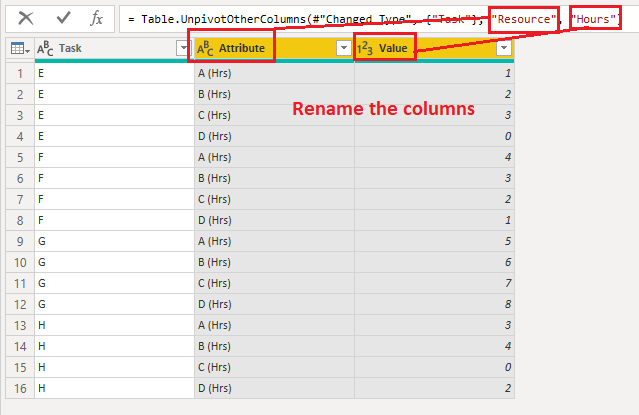The image size is (639, 415).
Task: Click Task cell G in row 10
Action: [x=115, y=262]
